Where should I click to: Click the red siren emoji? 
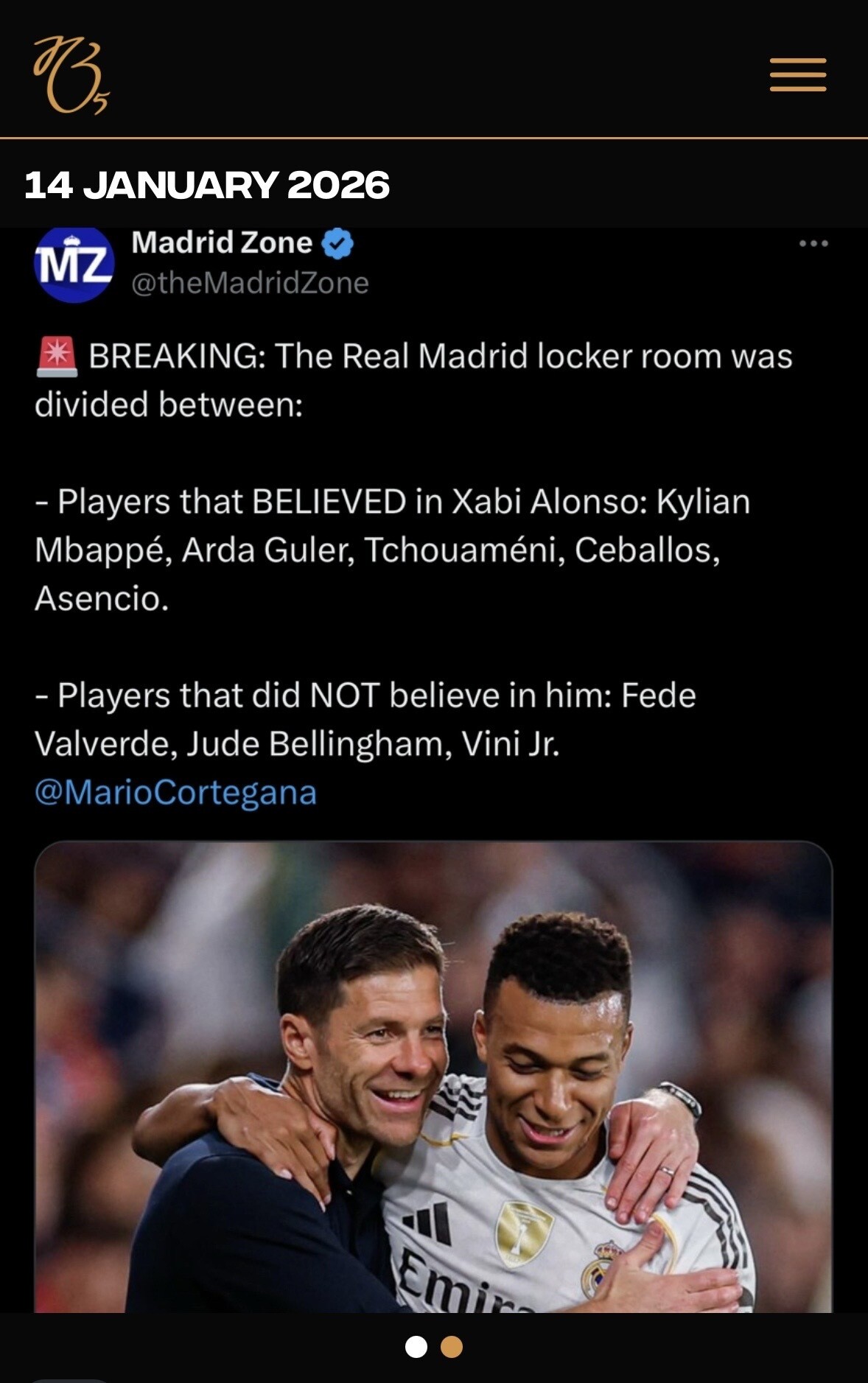pos(57,357)
